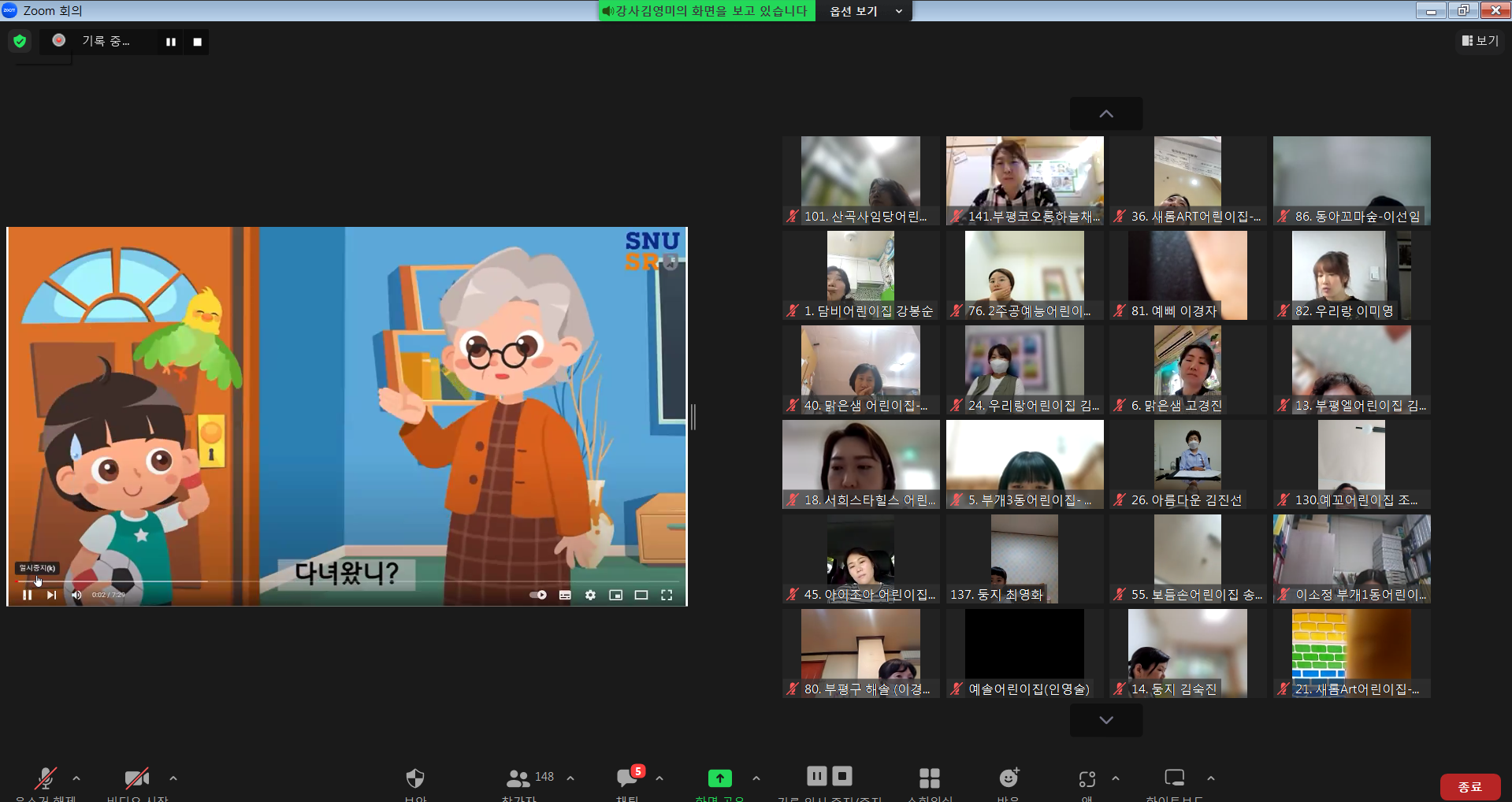Click the video progress bar

pyautogui.click(x=347, y=581)
